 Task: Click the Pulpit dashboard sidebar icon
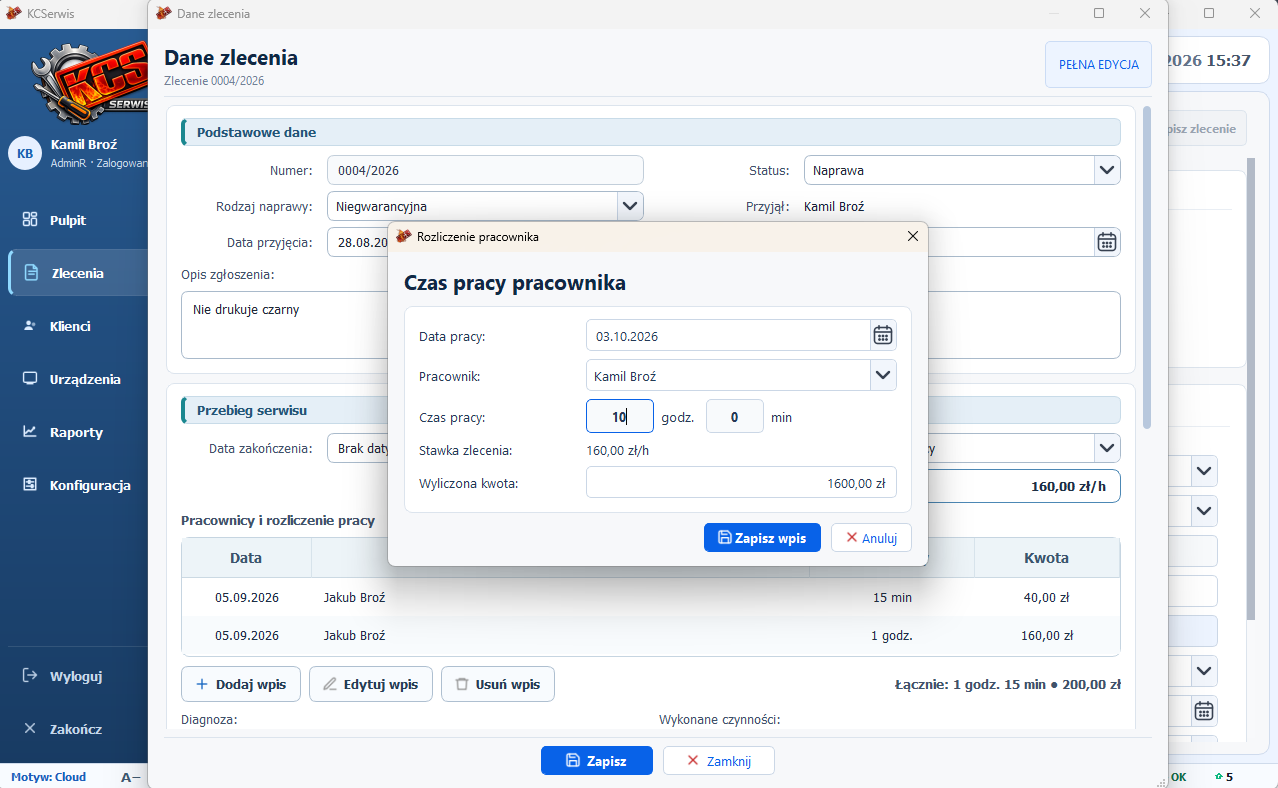point(30,220)
